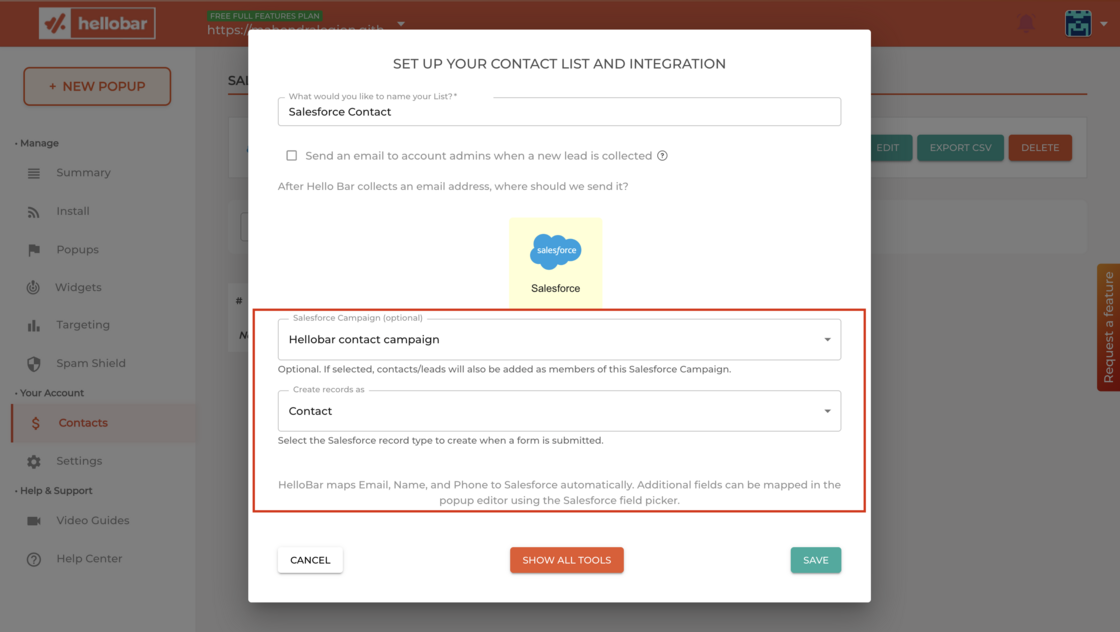Enable email to admins on new lead checkbox
Viewport: 1120px width, 632px height.
click(x=291, y=156)
